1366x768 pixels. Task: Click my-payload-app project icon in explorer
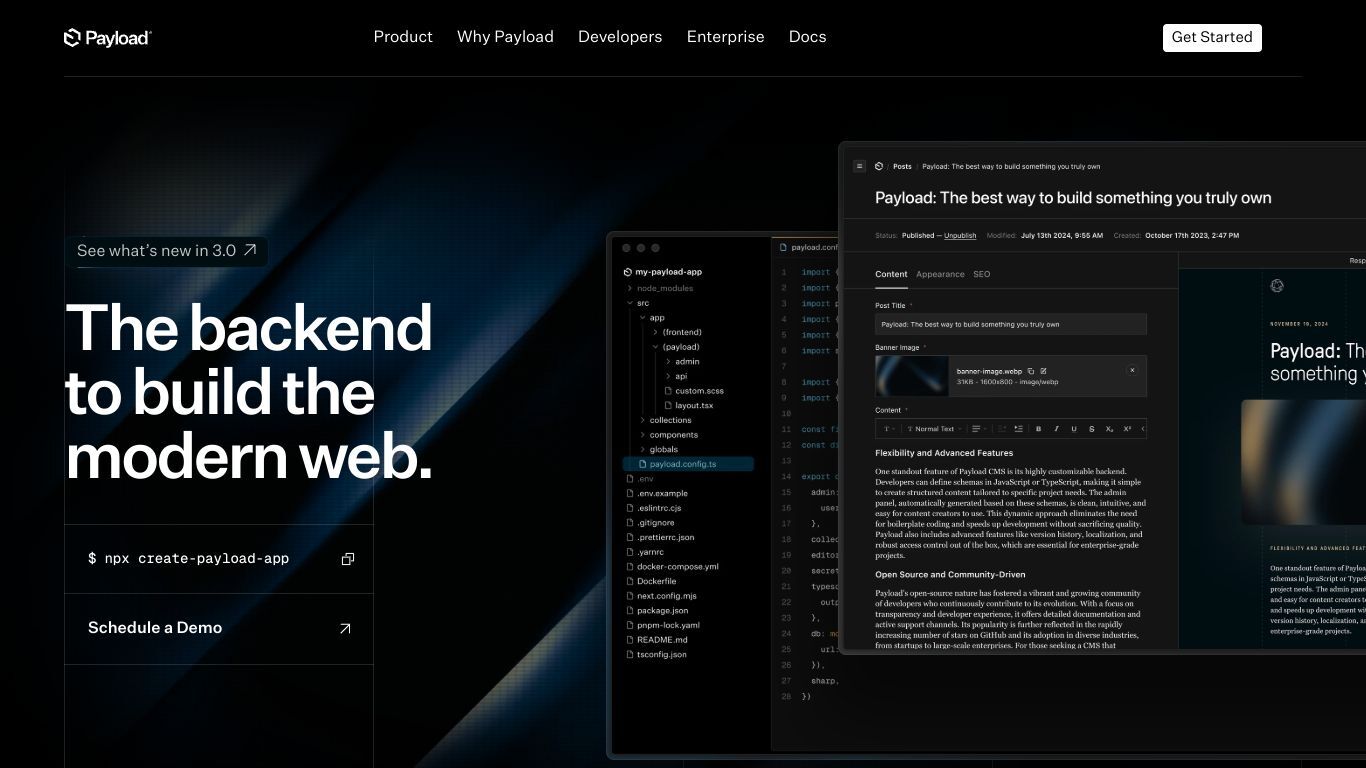(x=627, y=272)
